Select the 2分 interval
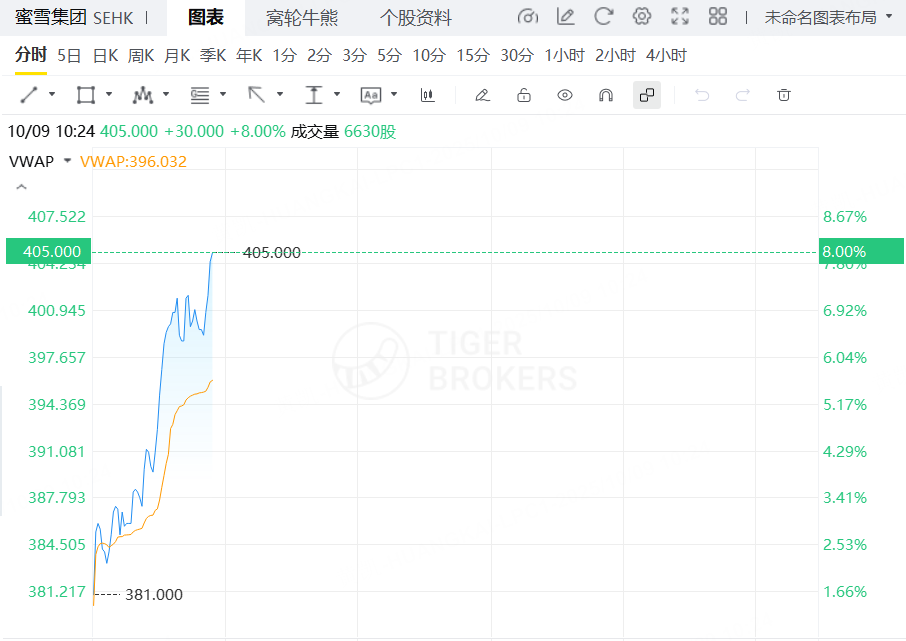Screen dimensions: 906x641 coord(319,55)
